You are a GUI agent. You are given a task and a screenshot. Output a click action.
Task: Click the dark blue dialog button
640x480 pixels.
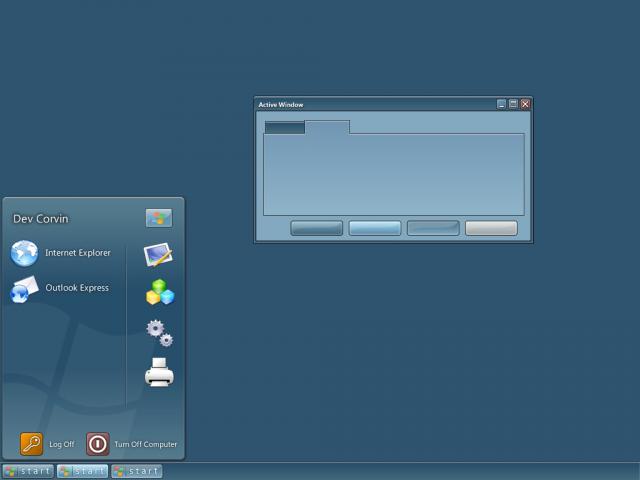pos(317,228)
